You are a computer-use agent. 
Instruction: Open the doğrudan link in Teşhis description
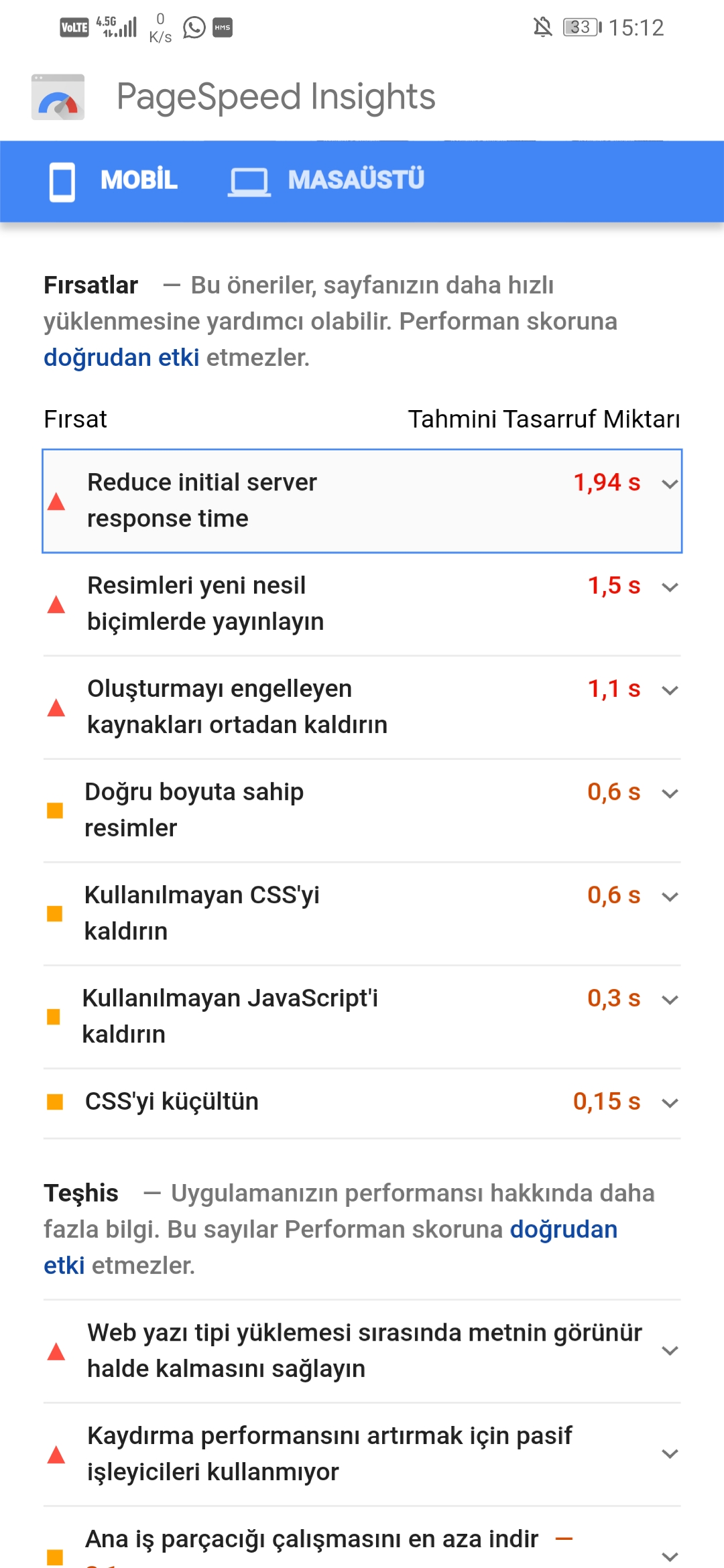coord(564,1229)
